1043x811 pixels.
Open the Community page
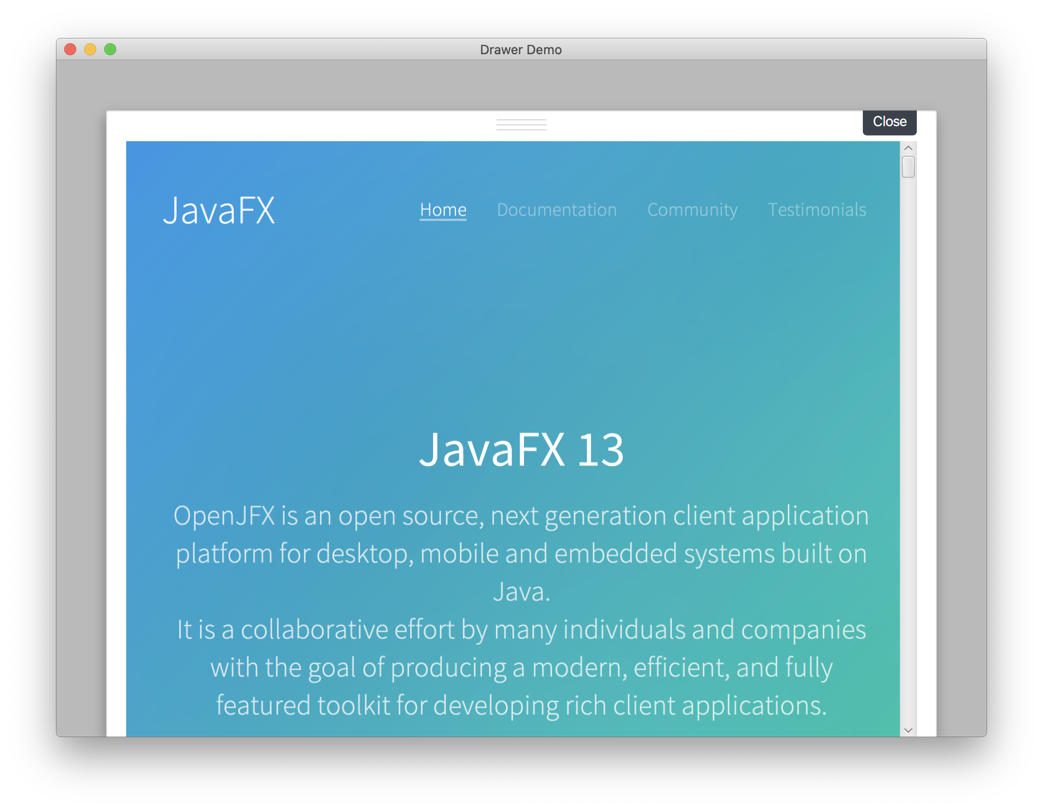click(693, 210)
